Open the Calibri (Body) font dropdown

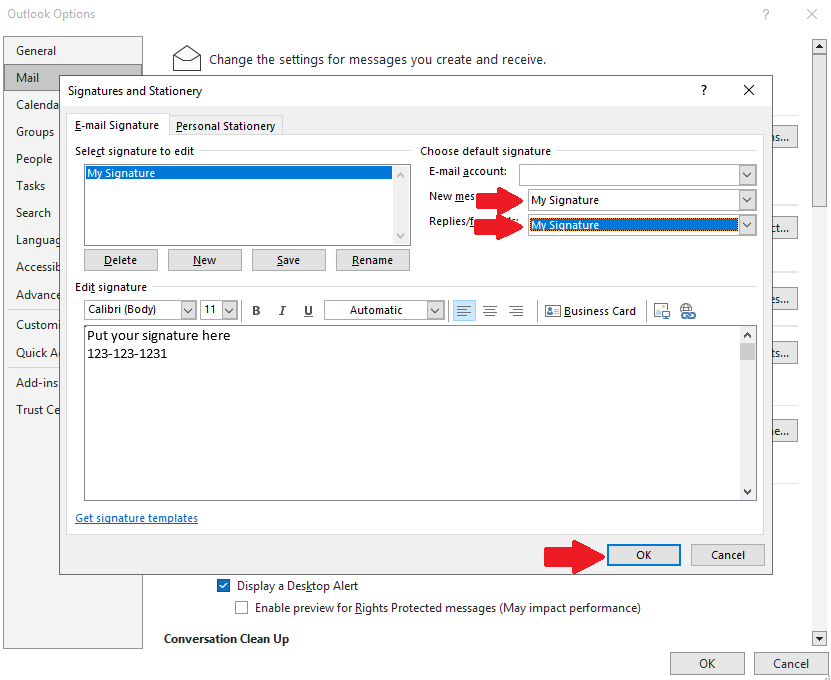pyautogui.click(x=188, y=310)
